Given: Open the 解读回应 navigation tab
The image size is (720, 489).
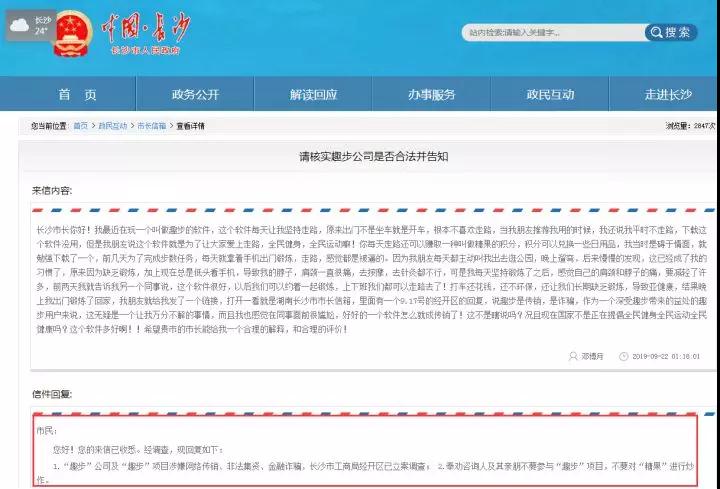Looking at the screenshot, I should [x=313, y=95].
